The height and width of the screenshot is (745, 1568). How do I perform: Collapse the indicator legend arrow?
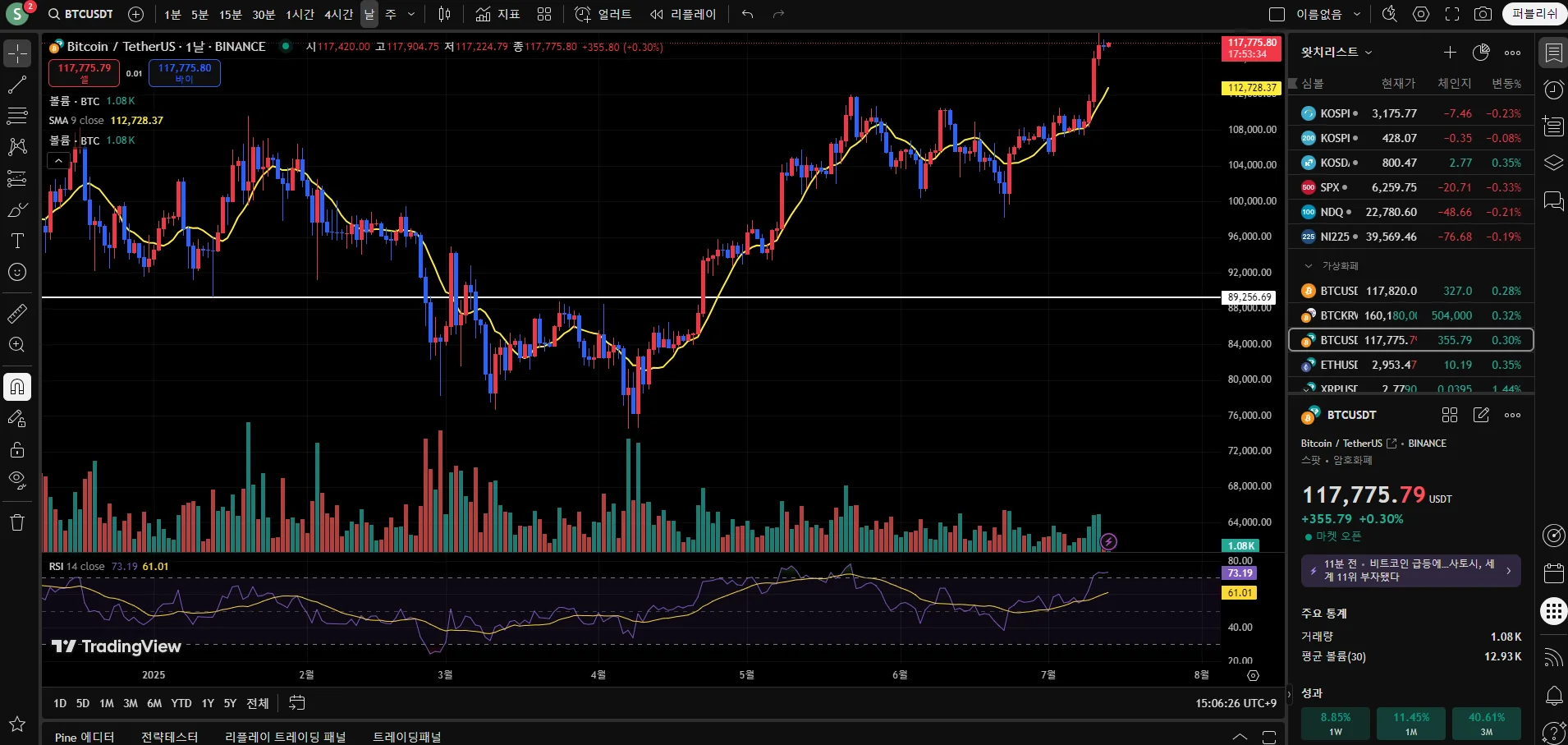[58, 161]
